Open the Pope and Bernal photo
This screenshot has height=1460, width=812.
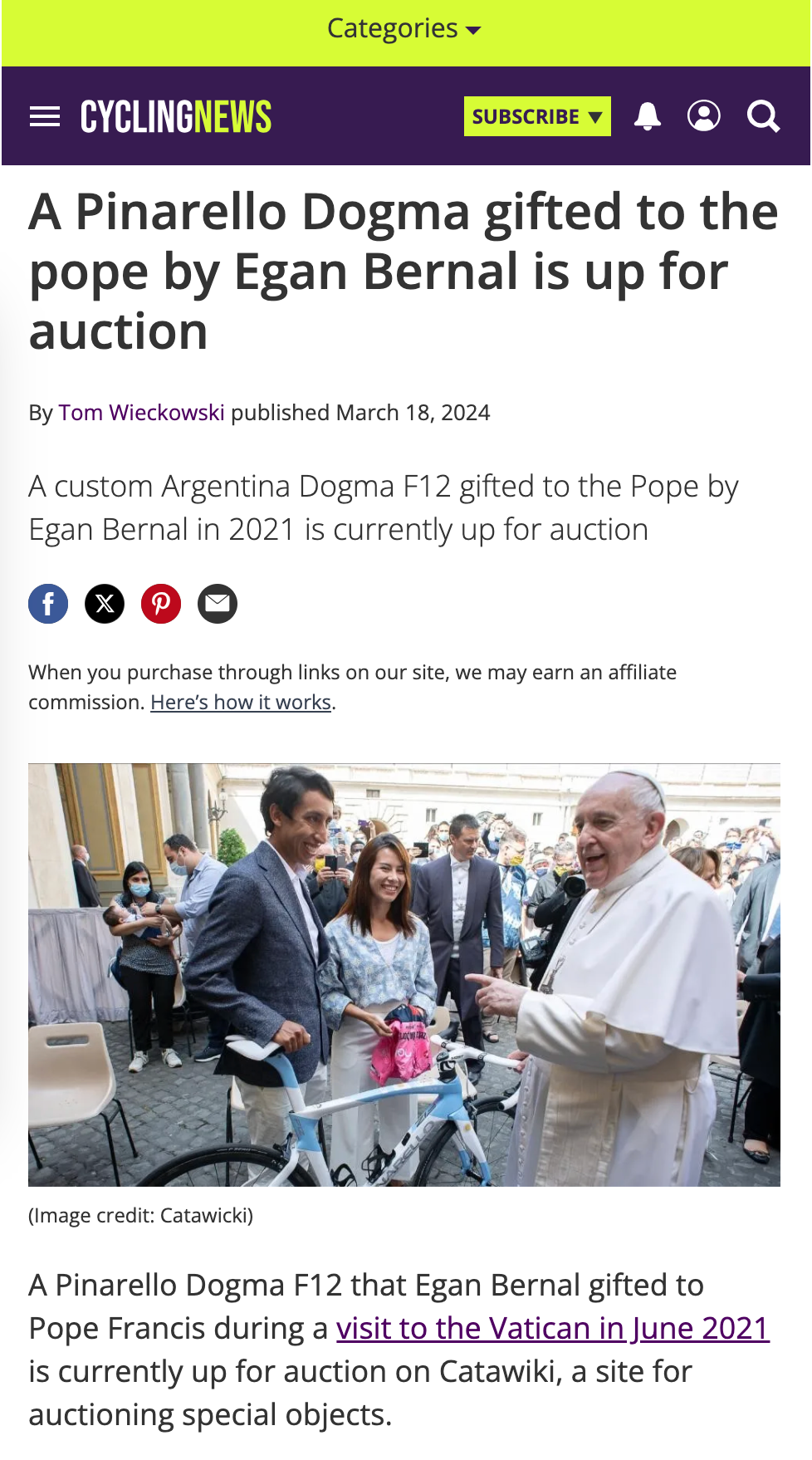[x=404, y=974]
